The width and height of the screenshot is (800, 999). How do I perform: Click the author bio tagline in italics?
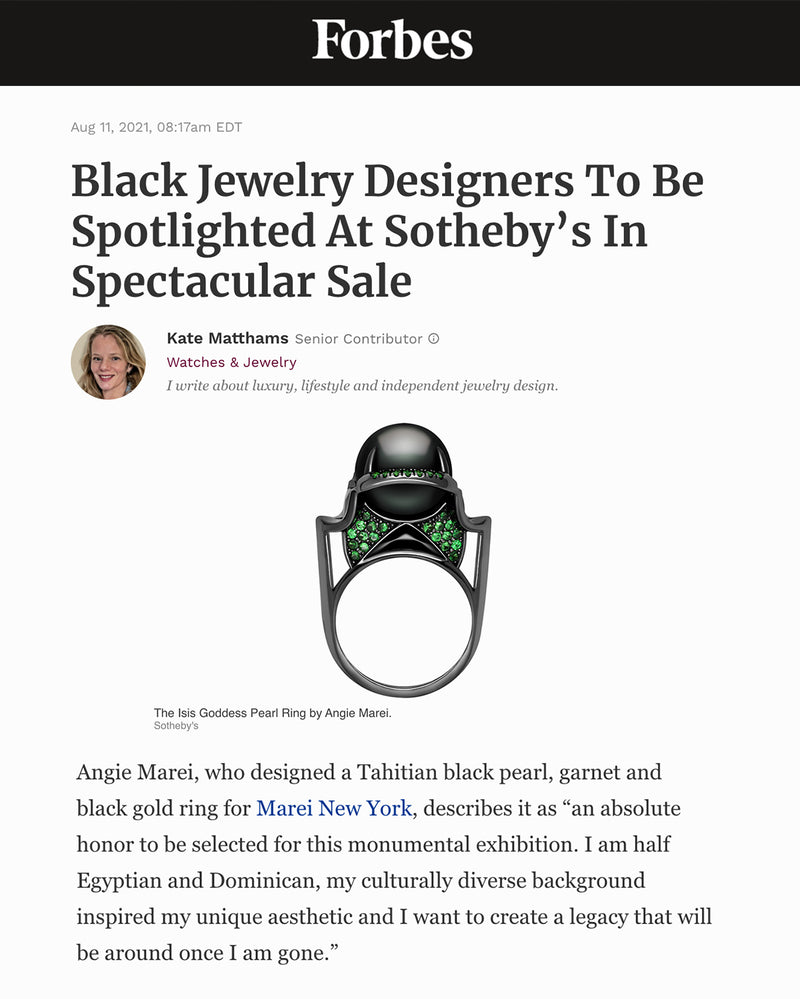tap(362, 386)
